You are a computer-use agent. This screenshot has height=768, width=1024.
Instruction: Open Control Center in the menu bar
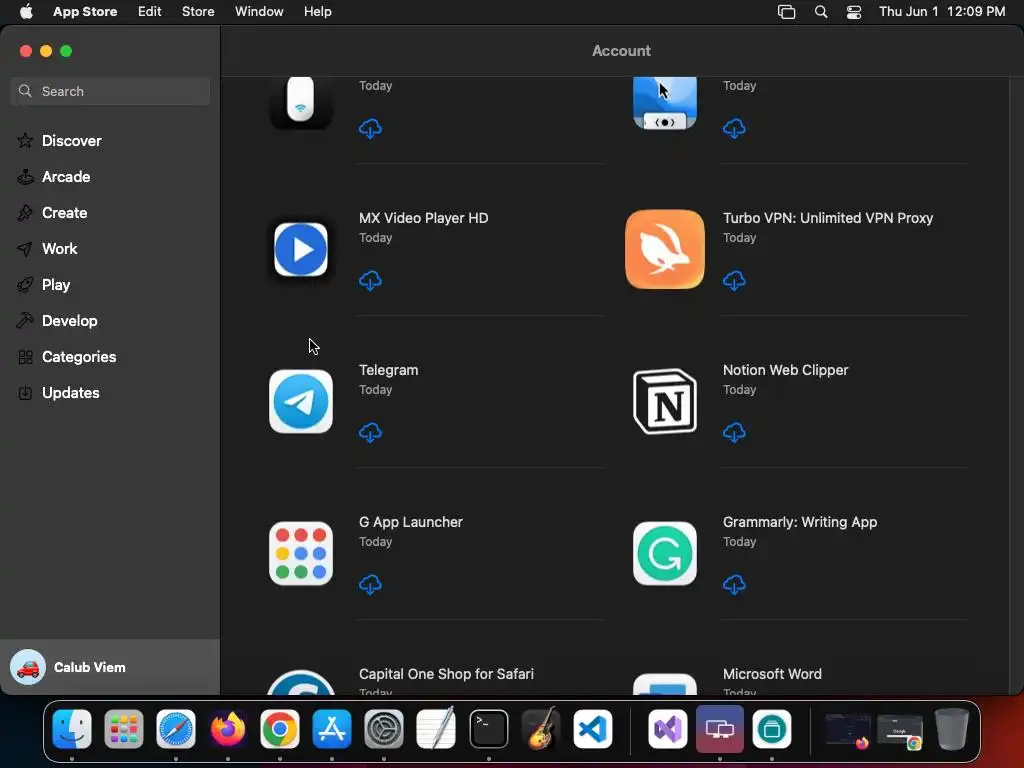pos(854,12)
